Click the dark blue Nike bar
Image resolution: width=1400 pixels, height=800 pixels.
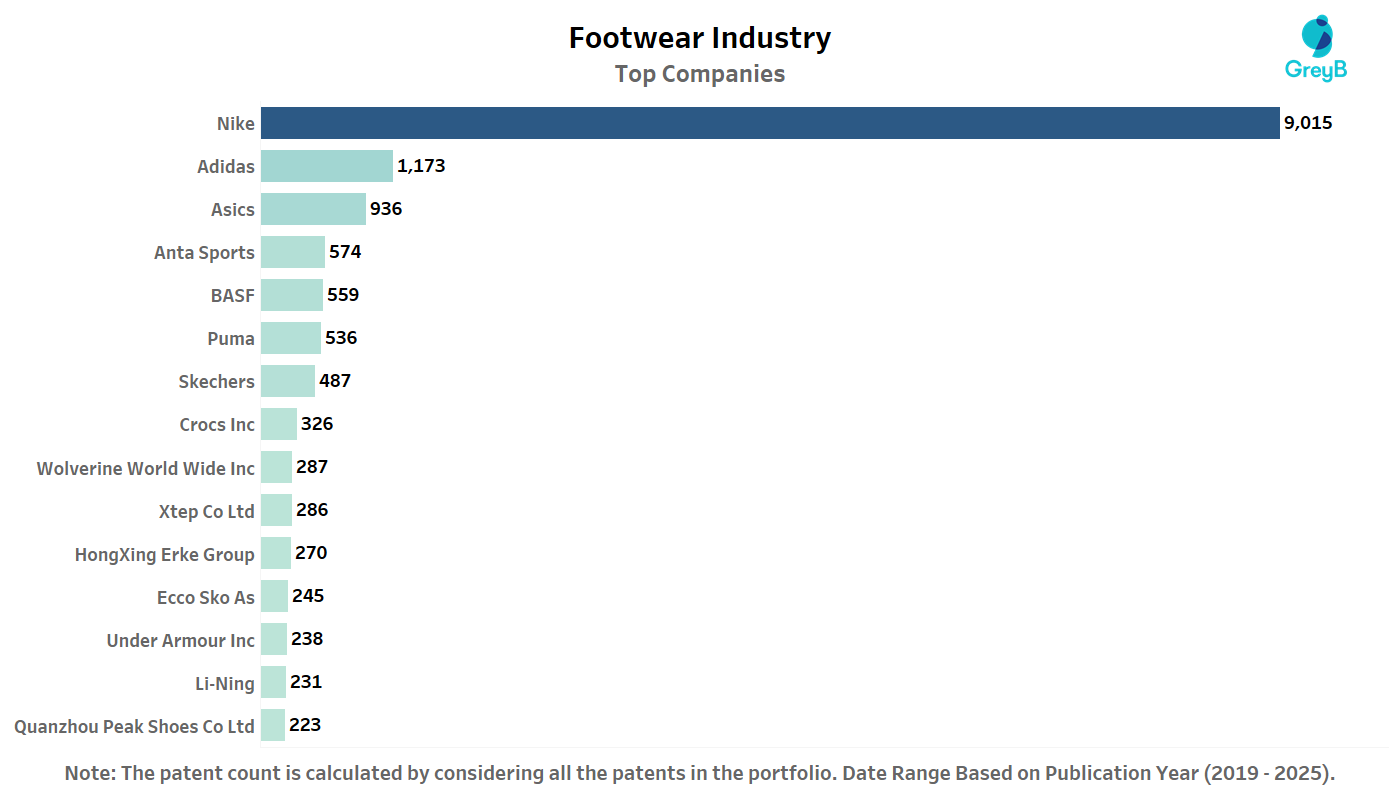click(x=770, y=123)
